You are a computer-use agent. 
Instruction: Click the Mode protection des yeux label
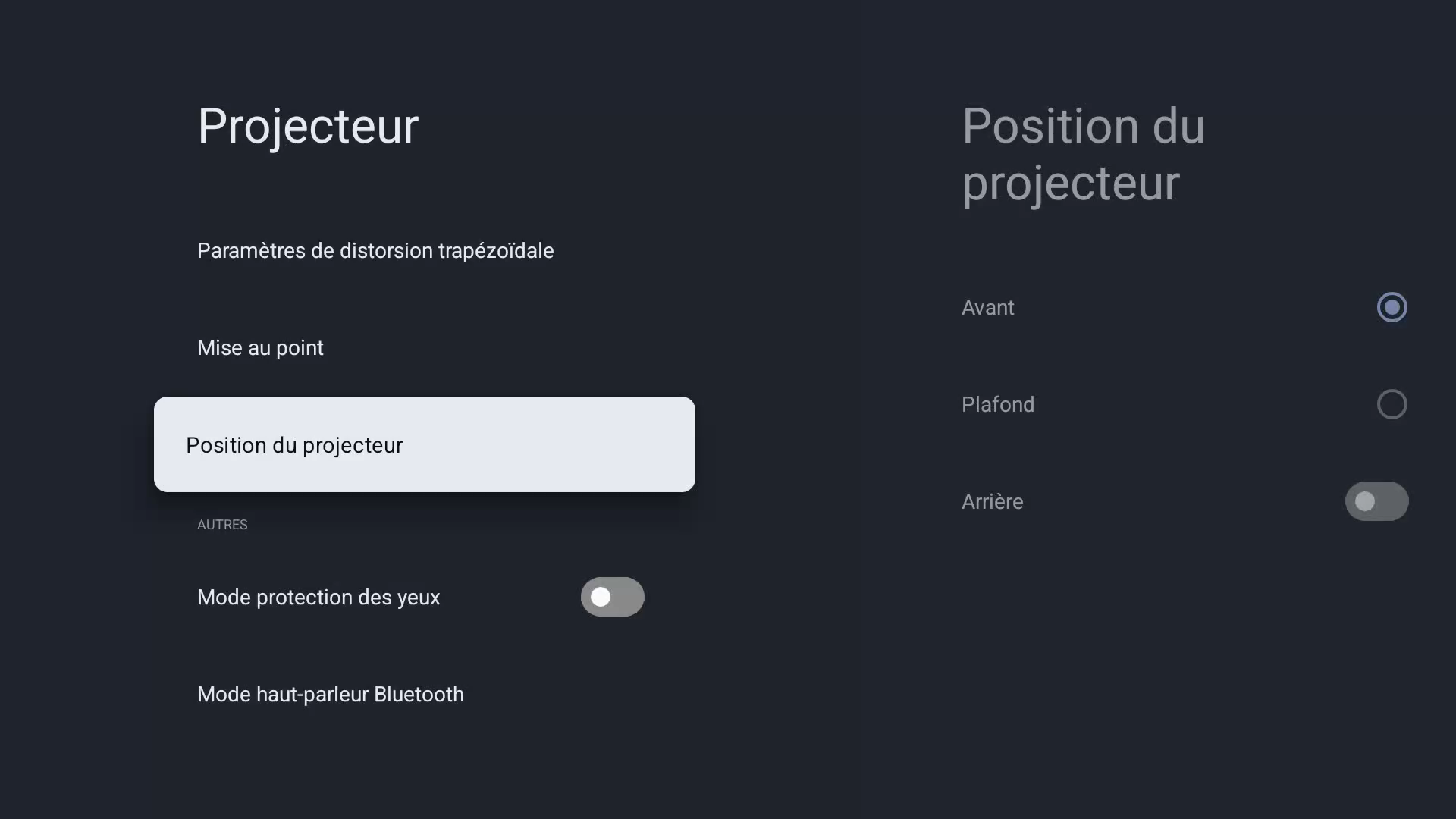point(318,598)
